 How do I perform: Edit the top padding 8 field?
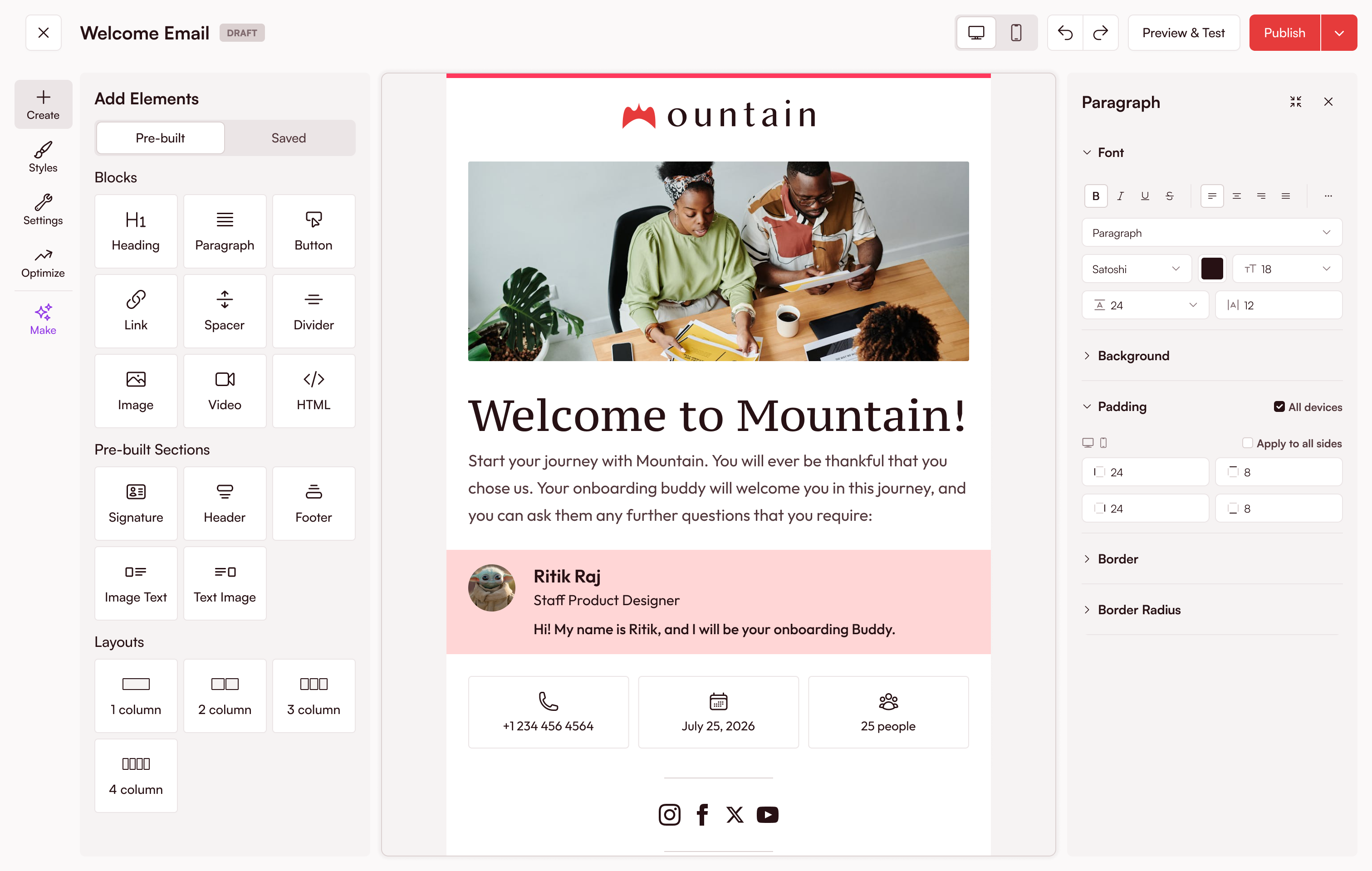[1279, 472]
